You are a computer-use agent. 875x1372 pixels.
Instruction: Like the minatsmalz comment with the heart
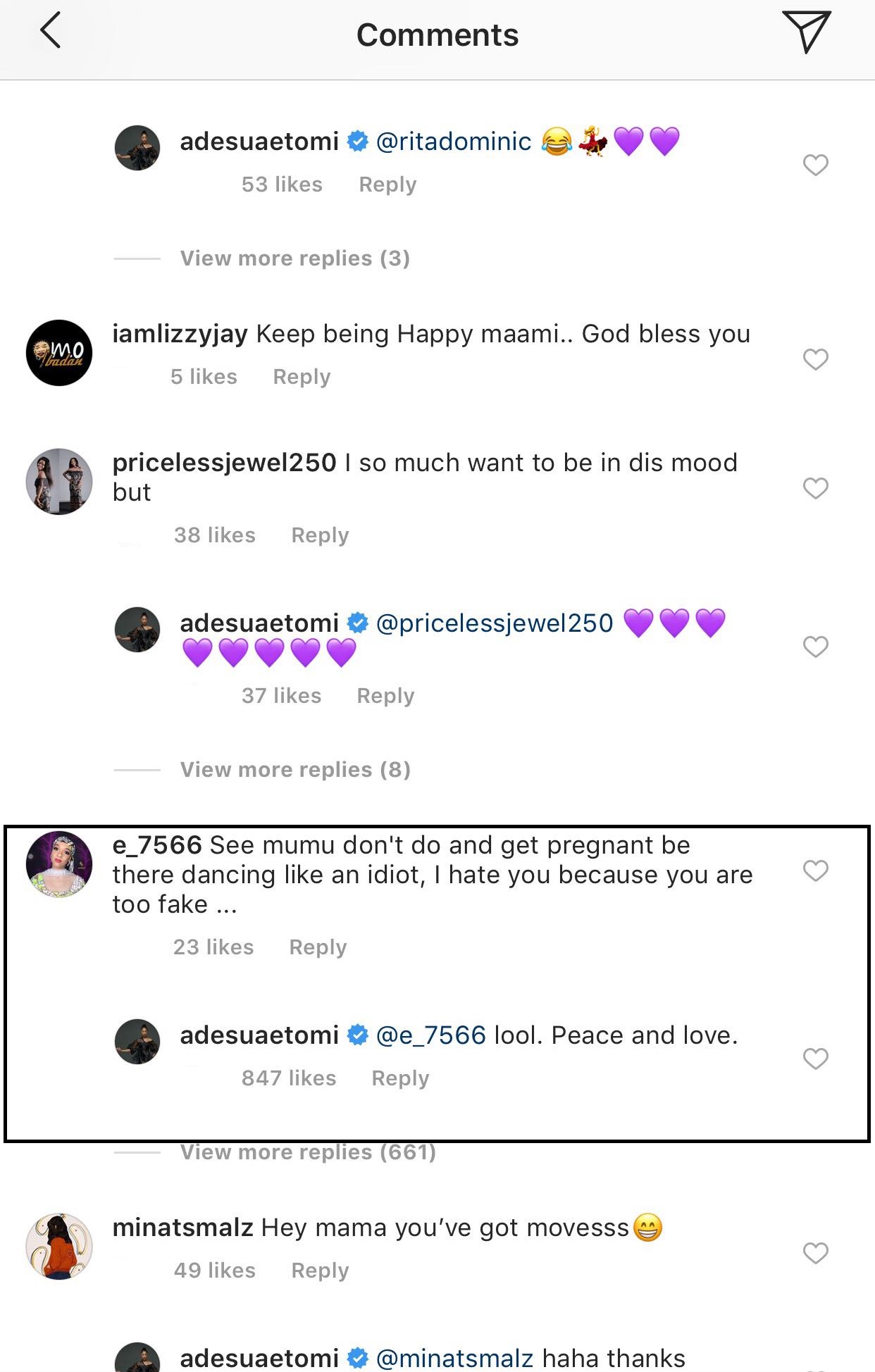click(x=815, y=1254)
